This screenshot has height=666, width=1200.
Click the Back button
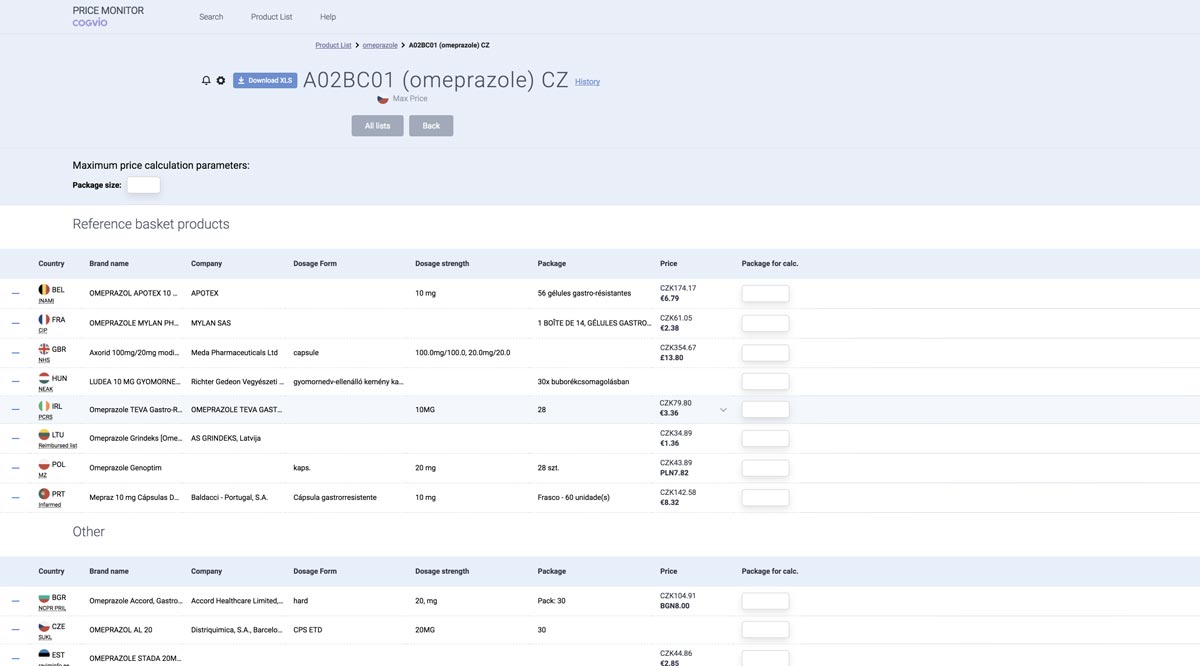click(431, 126)
